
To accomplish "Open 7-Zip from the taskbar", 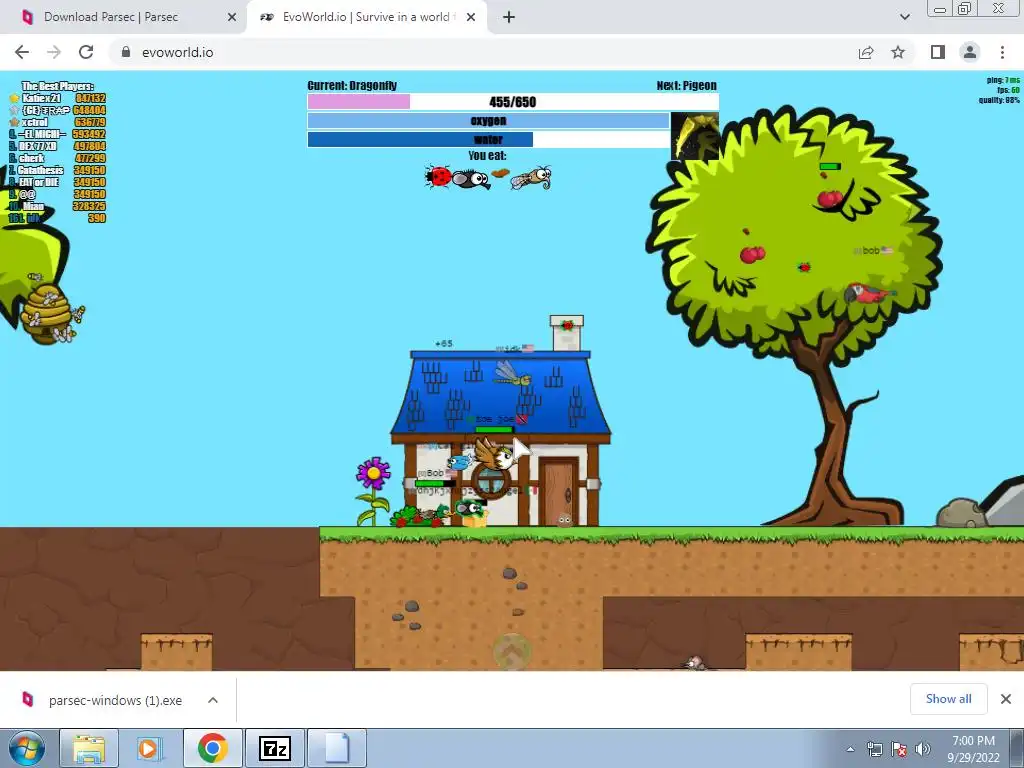I will pyautogui.click(x=275, y=749).
